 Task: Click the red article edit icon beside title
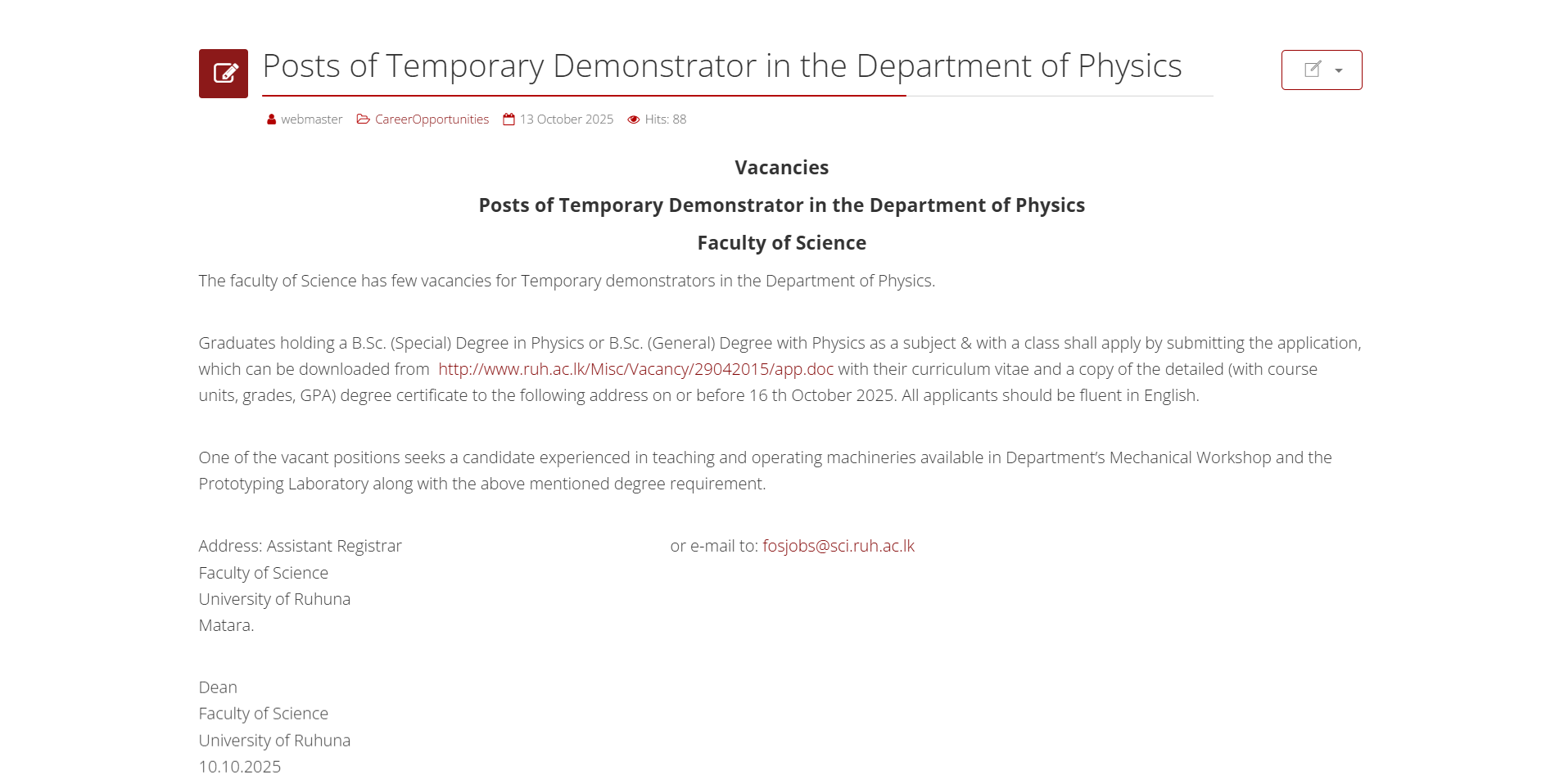click(x=224, y=74)
